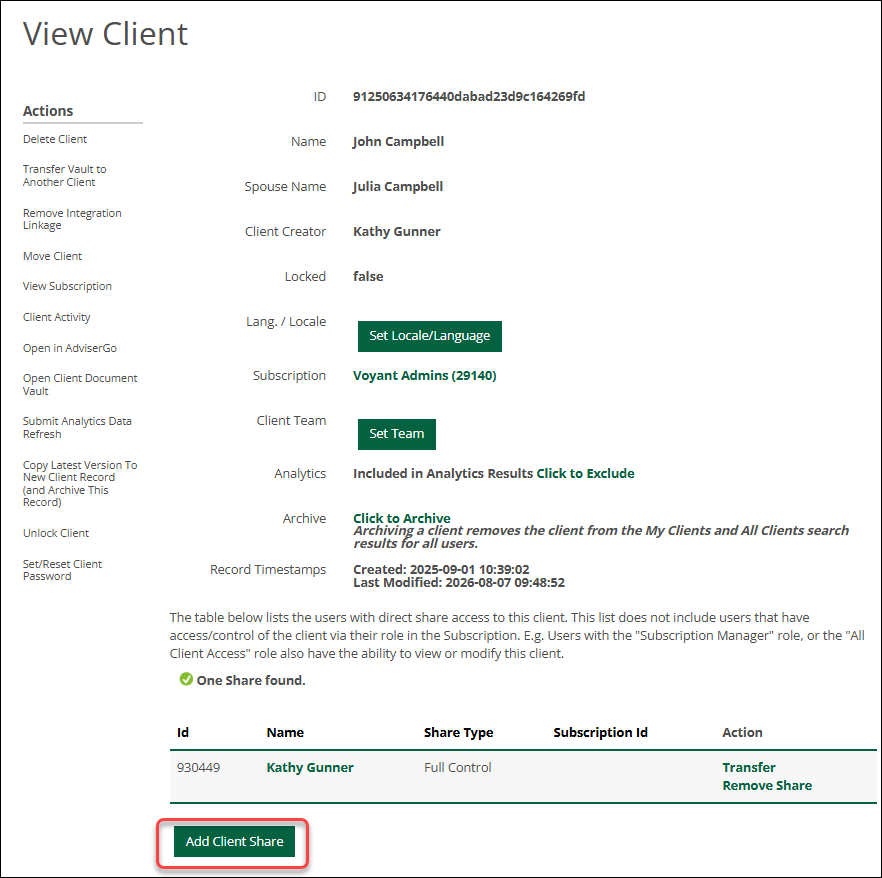Click the Click to Exclude analytics link
The width and height of the screenshot is (882, 878).
(585, 474)
